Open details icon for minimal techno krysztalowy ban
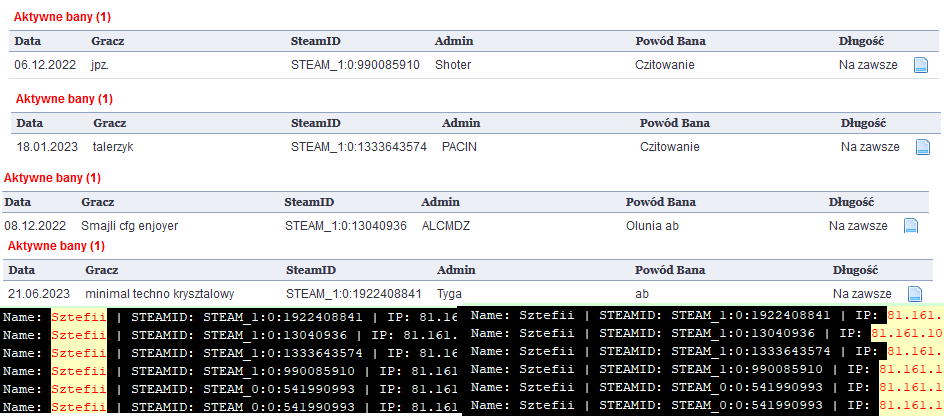This screenshot has height=416, width=944. point(915,294)
